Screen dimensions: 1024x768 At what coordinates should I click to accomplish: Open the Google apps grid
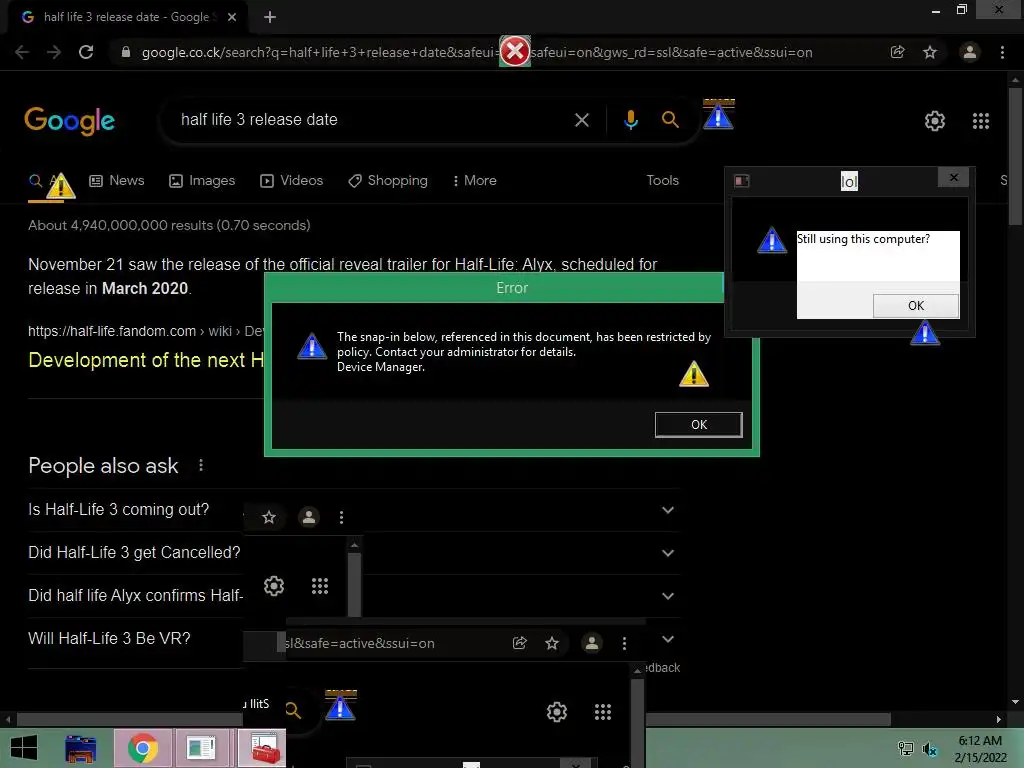click(981, 121)
